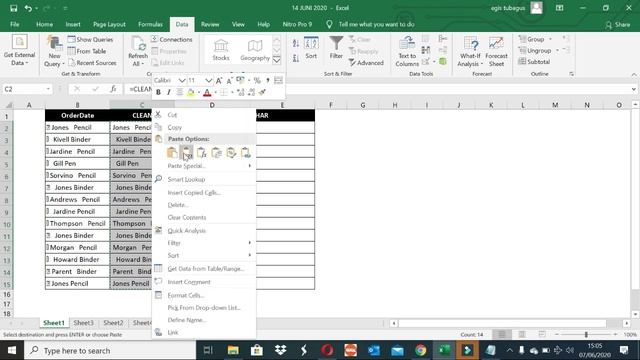Adjust the zoom slider handle

pyautogui.click(x=586, y=334)
